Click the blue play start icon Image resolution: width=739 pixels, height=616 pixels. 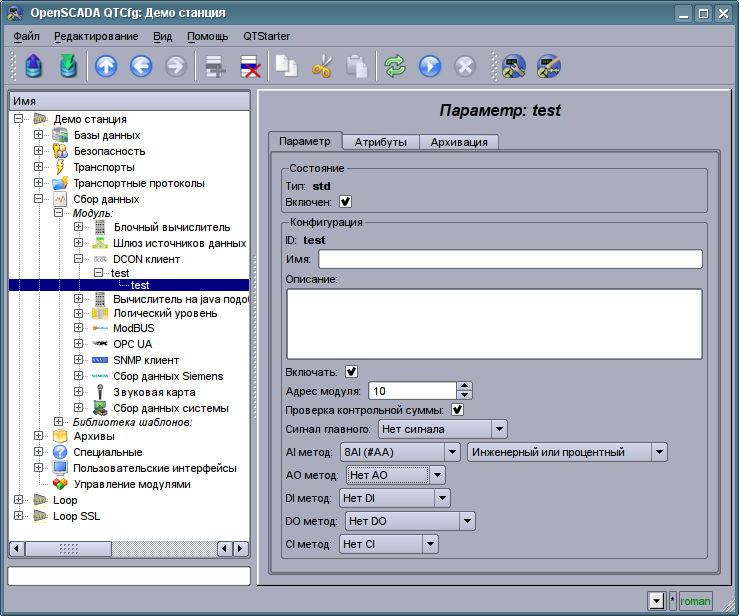coord(430,67)
